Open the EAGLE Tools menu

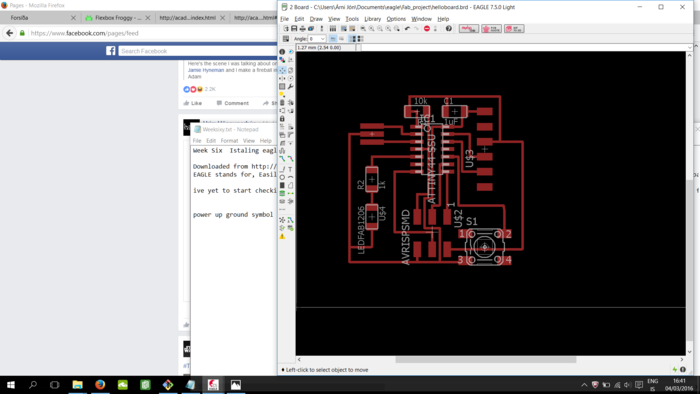coord(352,19)
